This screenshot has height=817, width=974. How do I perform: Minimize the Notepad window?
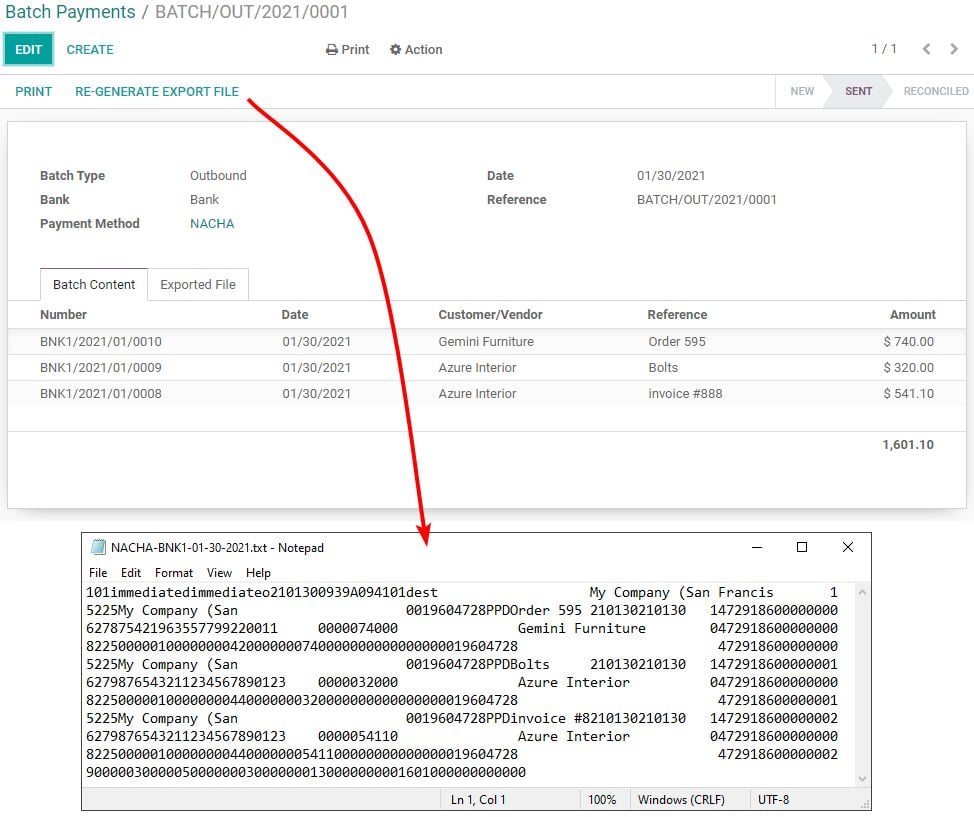[x=755, y=547]
